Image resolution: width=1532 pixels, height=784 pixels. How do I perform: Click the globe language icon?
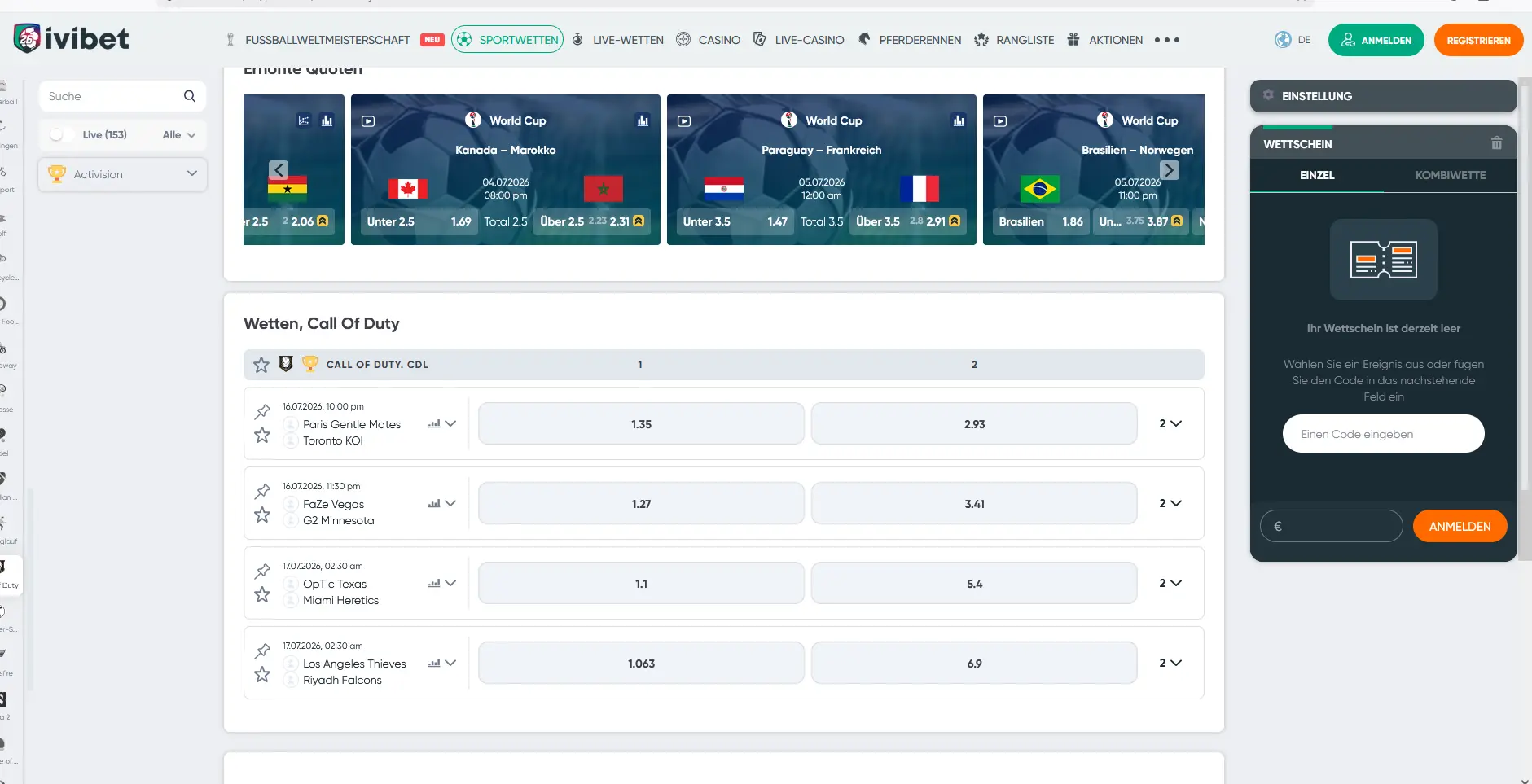coord(1284,40)
